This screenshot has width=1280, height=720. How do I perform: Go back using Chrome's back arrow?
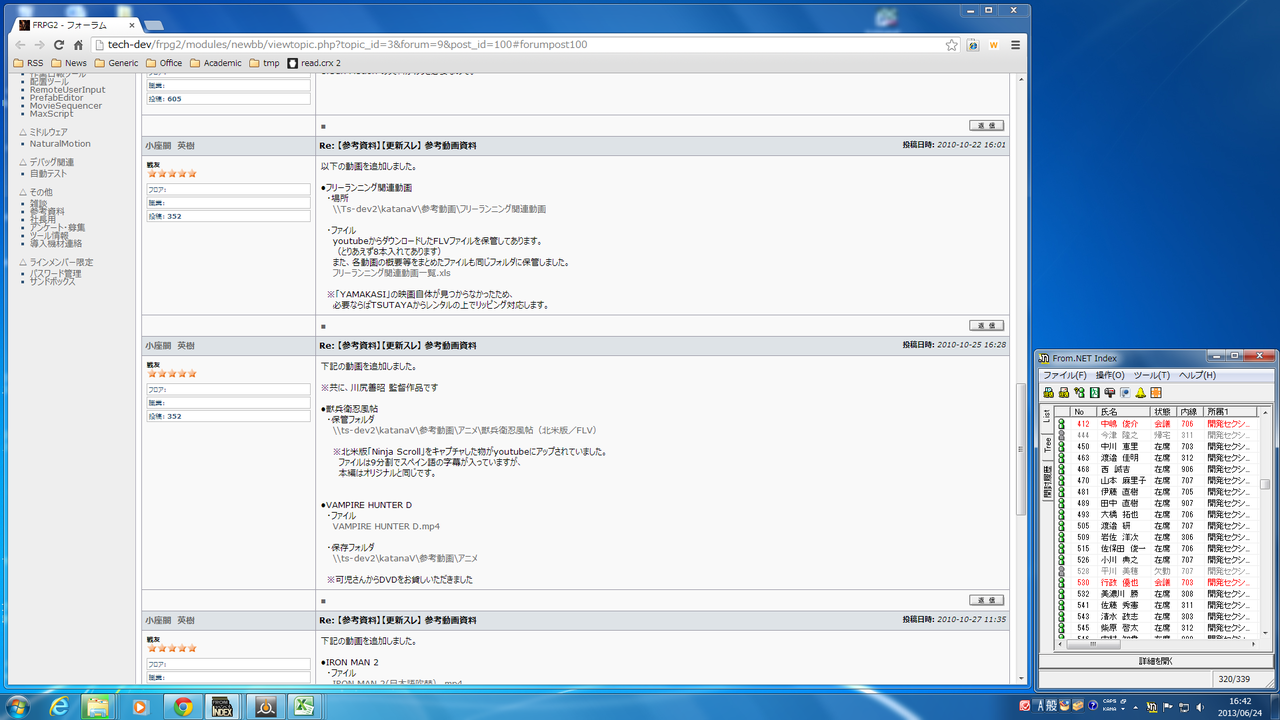[x=21, y=45]
